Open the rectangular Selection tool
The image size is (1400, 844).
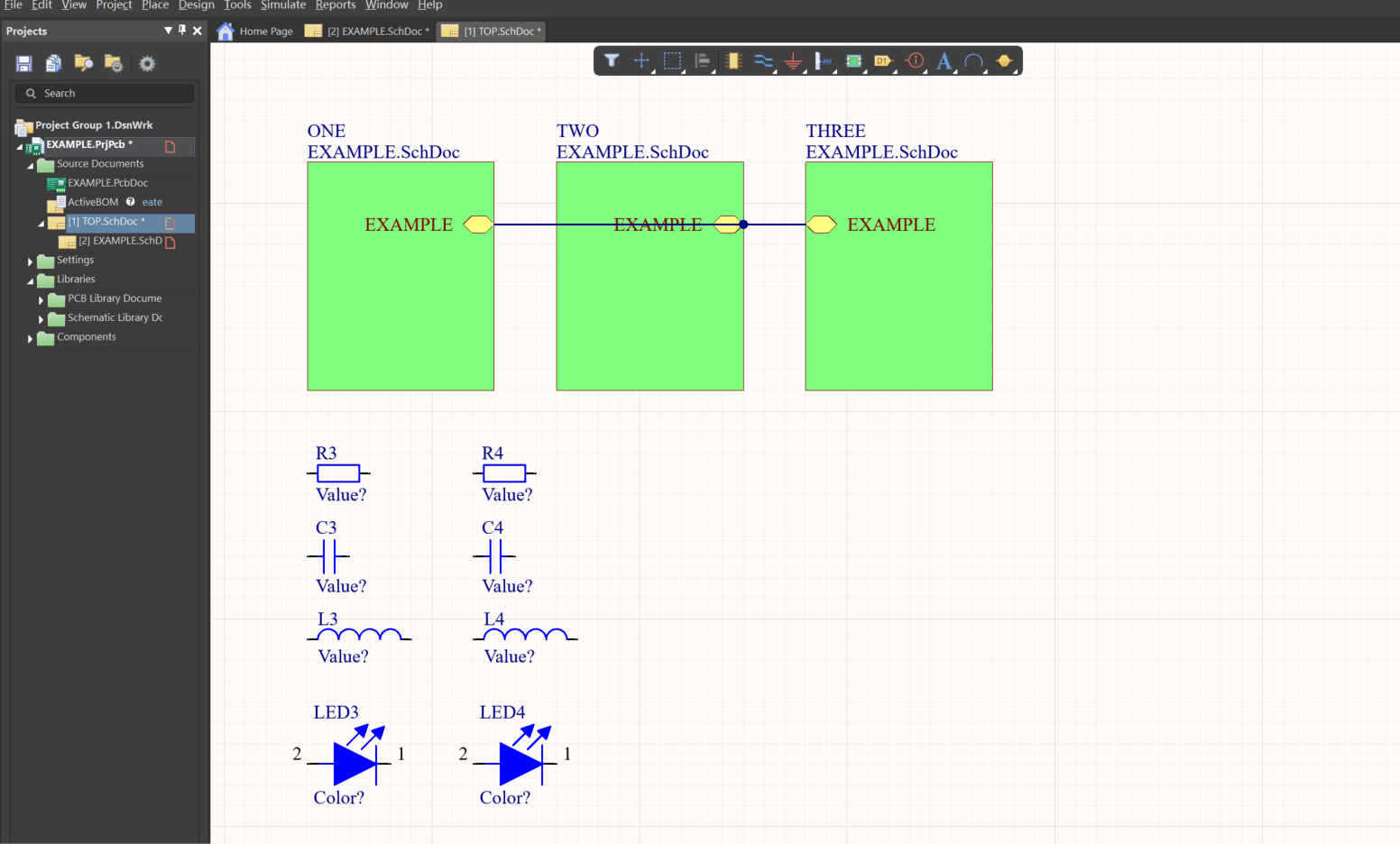click(671, 60)
